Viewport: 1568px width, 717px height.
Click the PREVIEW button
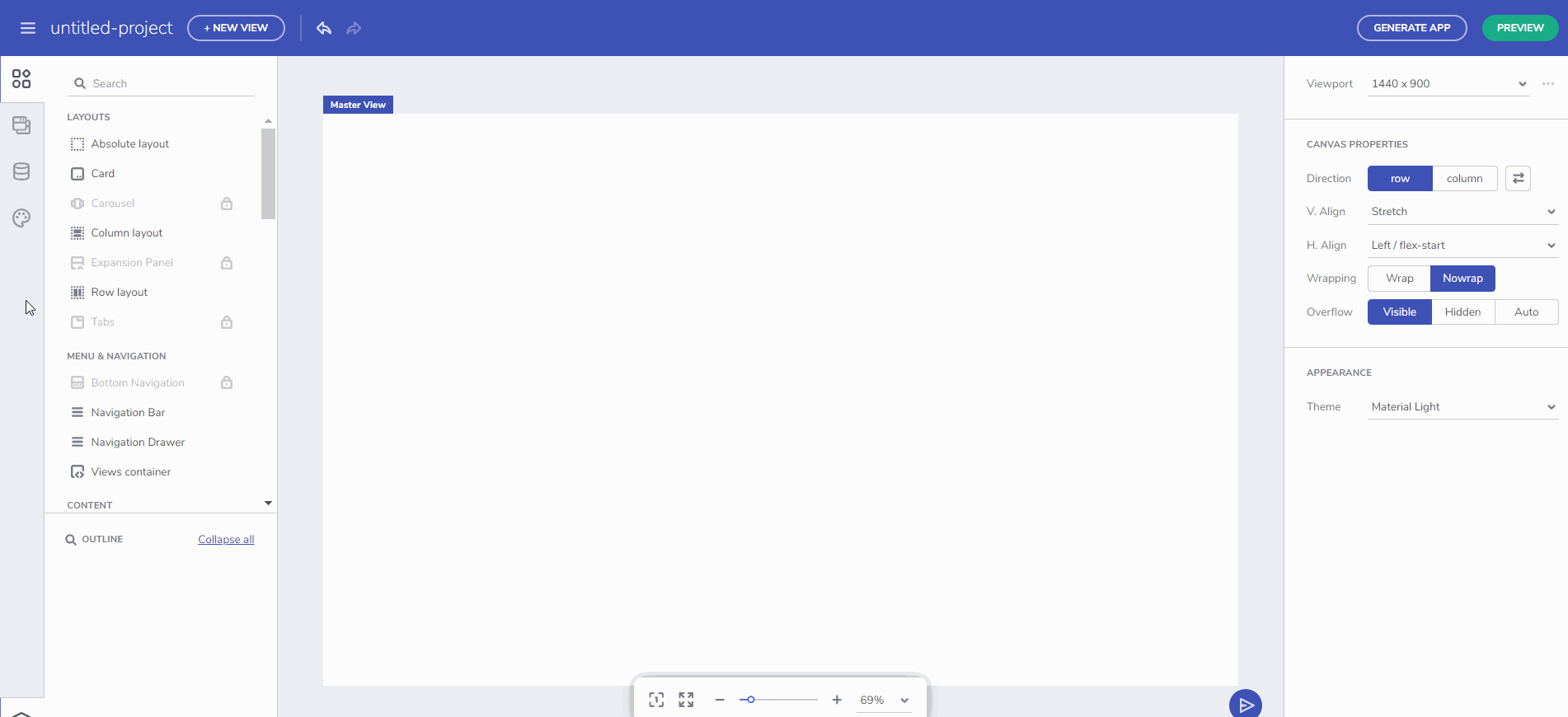click(1520, 28)
